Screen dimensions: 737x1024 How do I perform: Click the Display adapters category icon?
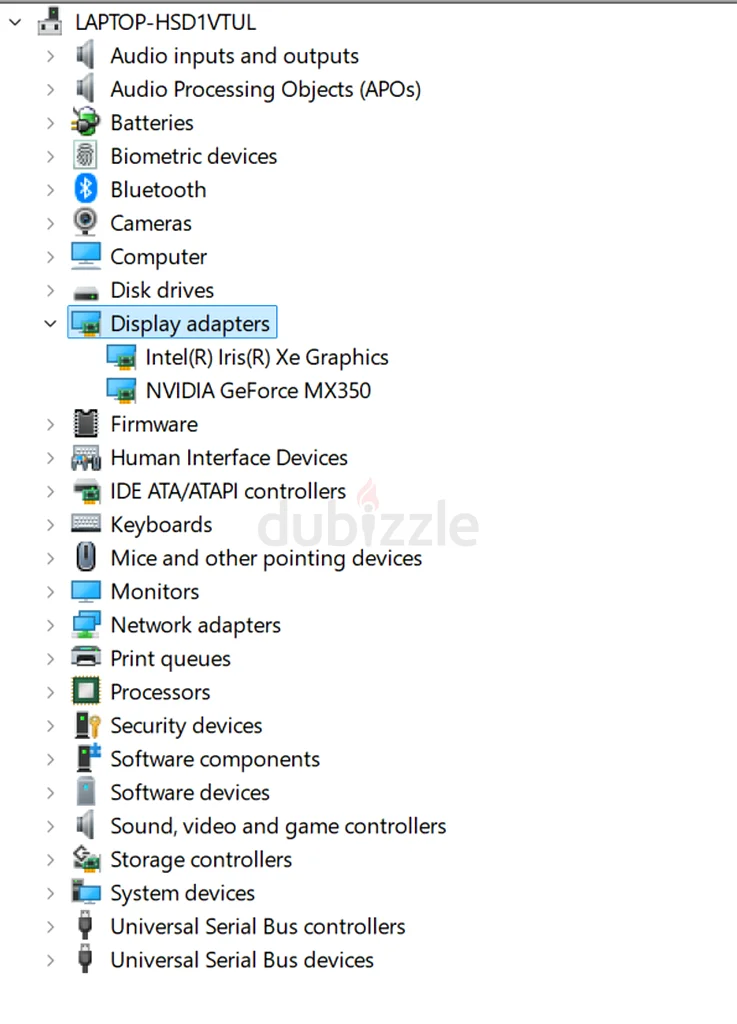point(86,323)
